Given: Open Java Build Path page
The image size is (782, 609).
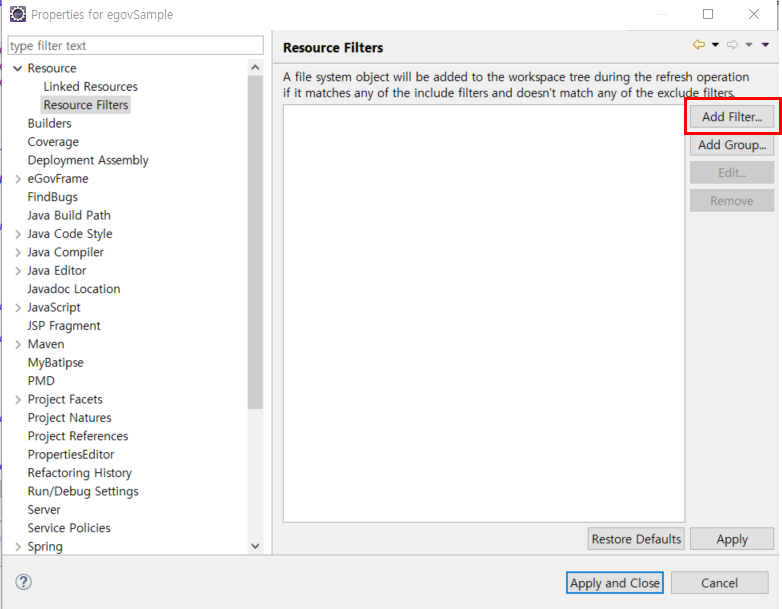Looking at the screenshot, I should [x=69, y=215].
